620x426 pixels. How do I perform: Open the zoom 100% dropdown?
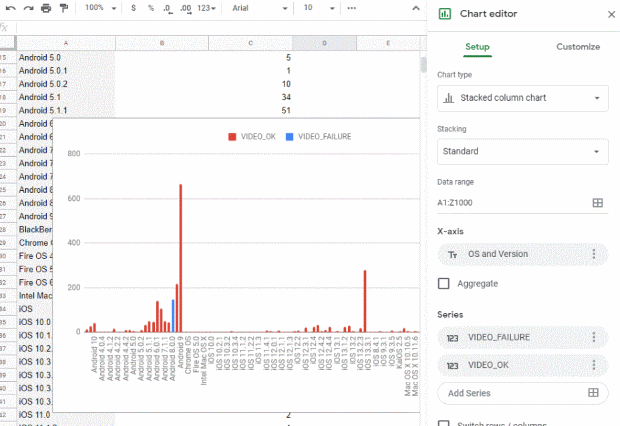point(100,8)
